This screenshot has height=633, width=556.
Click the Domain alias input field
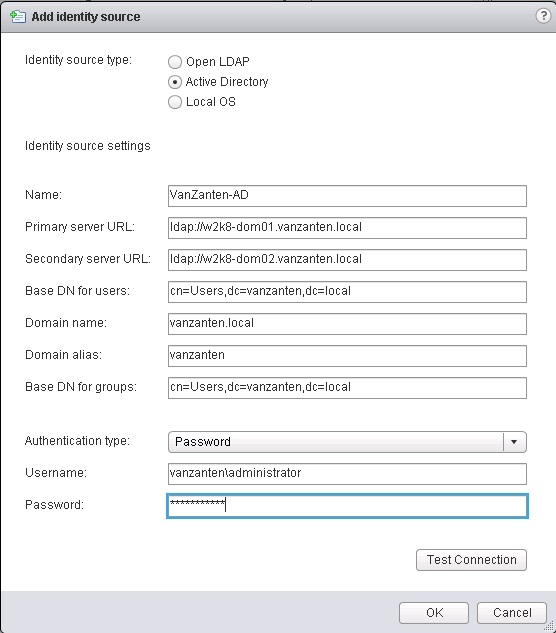click(347, 355)
